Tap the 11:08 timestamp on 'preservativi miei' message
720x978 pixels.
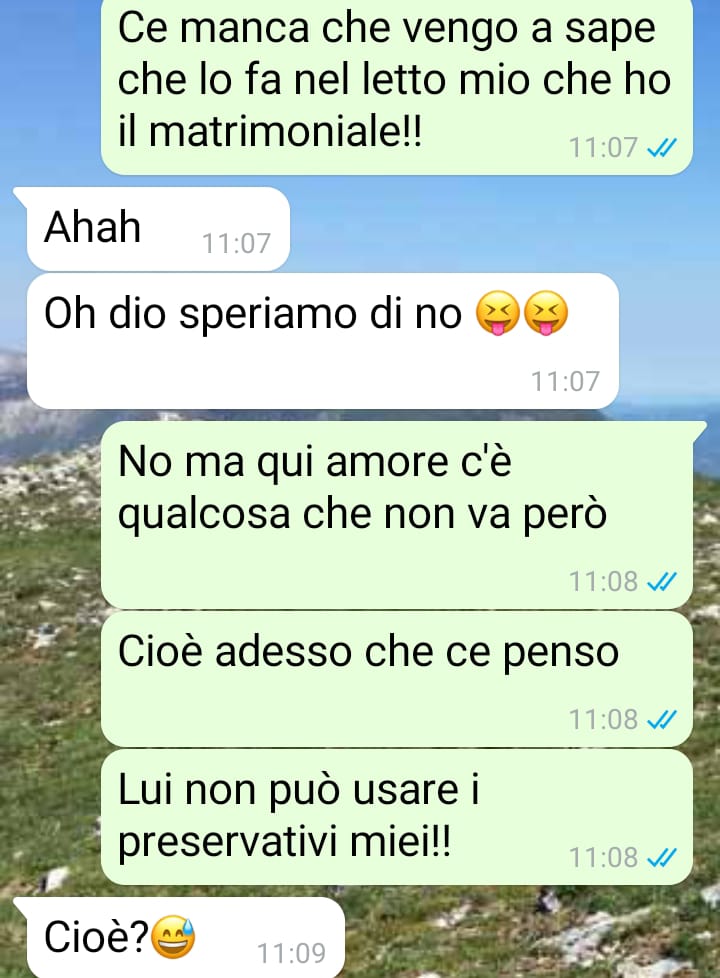(x=603, y=858)
